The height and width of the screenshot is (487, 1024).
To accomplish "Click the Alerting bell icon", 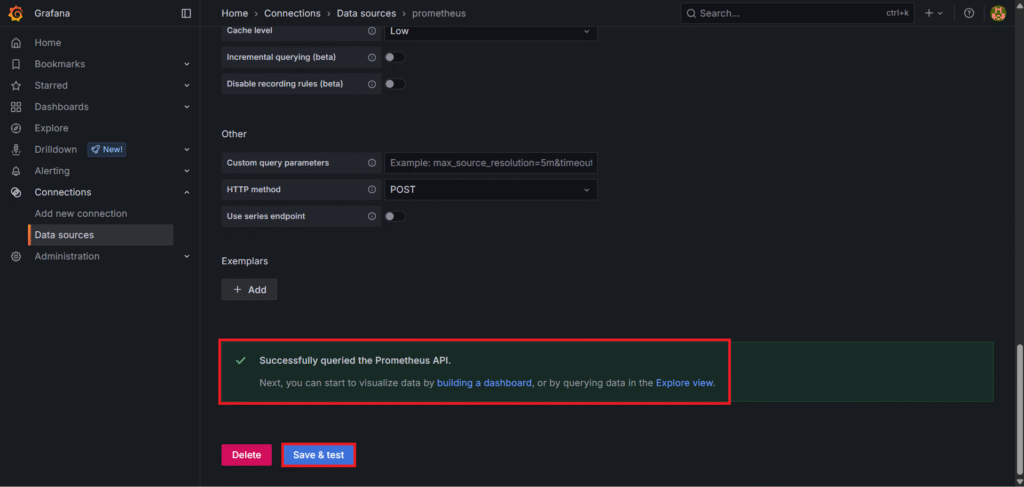I will point(16,171).
